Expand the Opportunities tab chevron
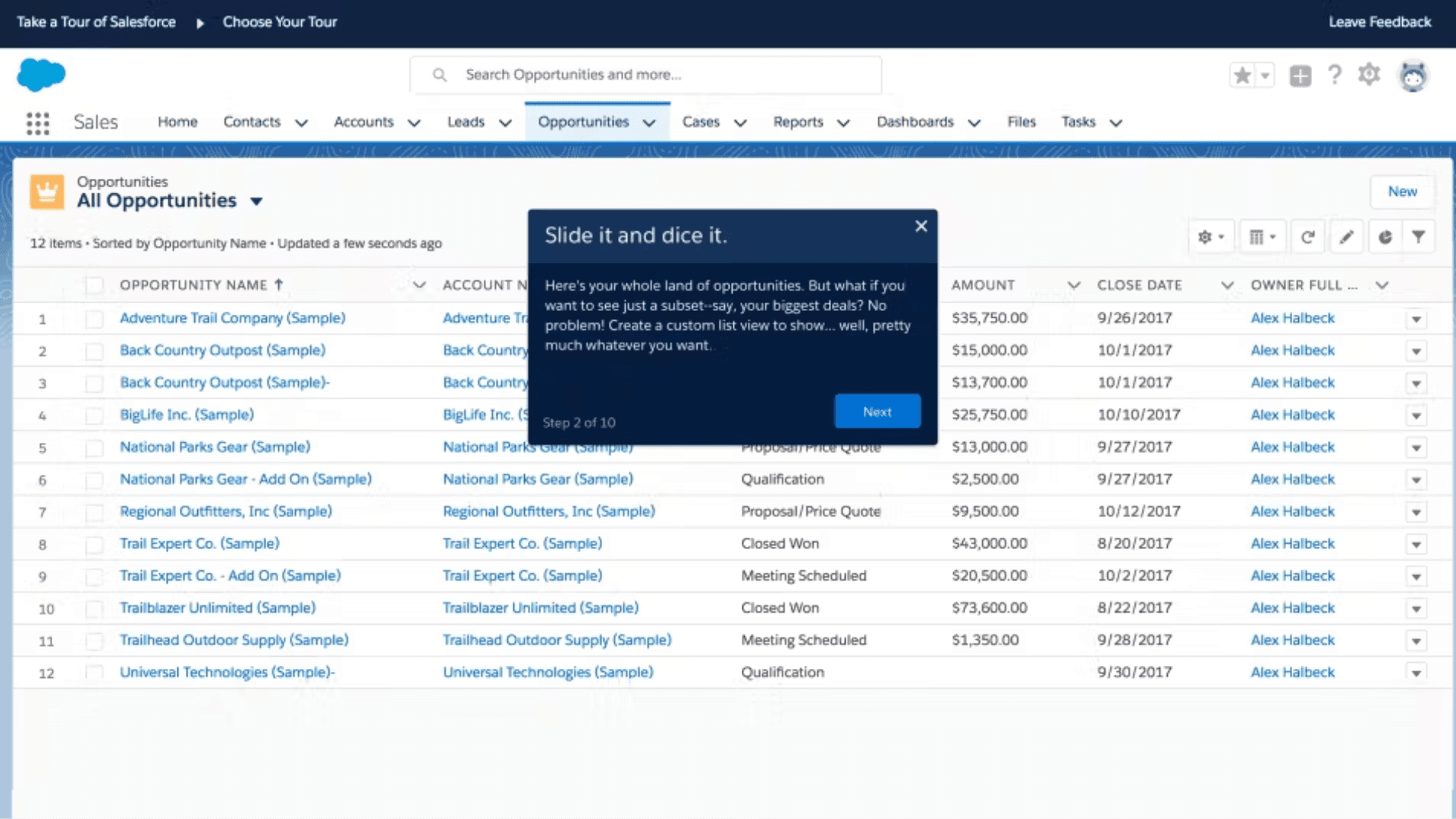1456x819 pixels. tap(649, 123)
